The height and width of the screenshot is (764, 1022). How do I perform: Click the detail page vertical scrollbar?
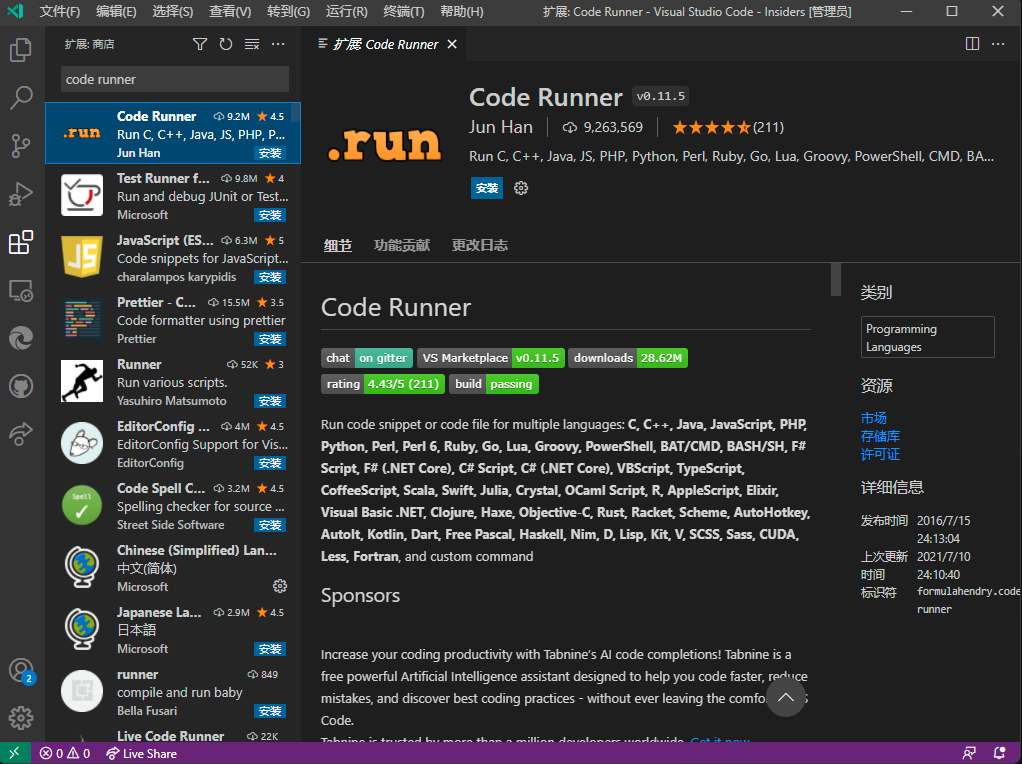point(836,280)
